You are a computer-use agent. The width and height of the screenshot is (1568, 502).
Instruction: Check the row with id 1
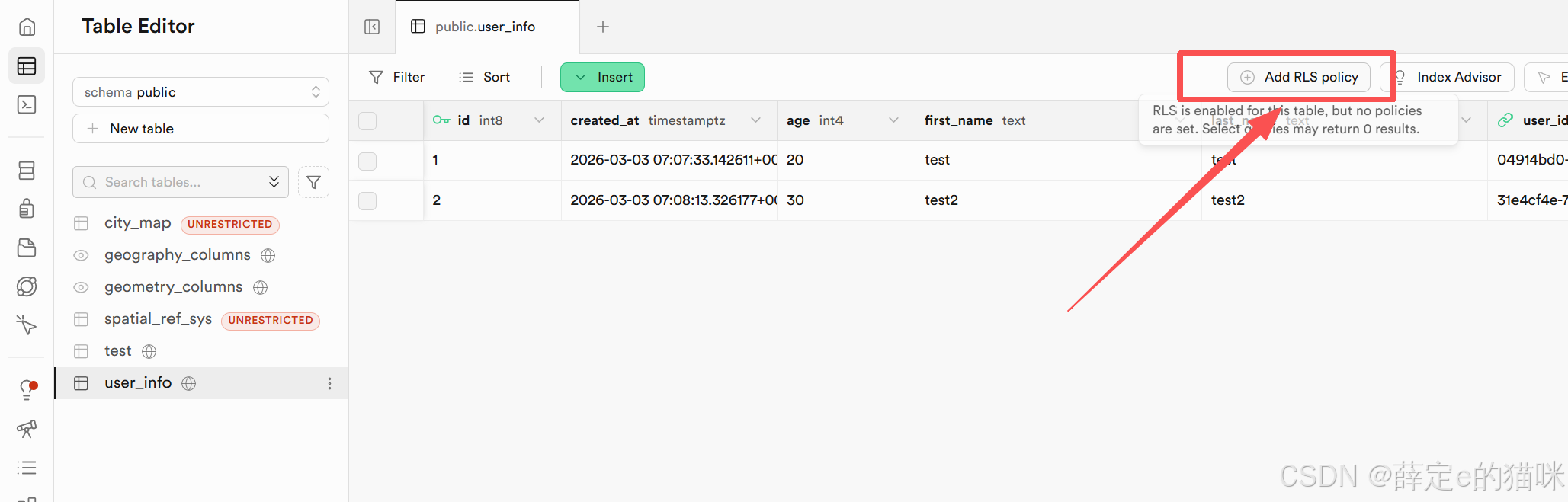point(367,161)
